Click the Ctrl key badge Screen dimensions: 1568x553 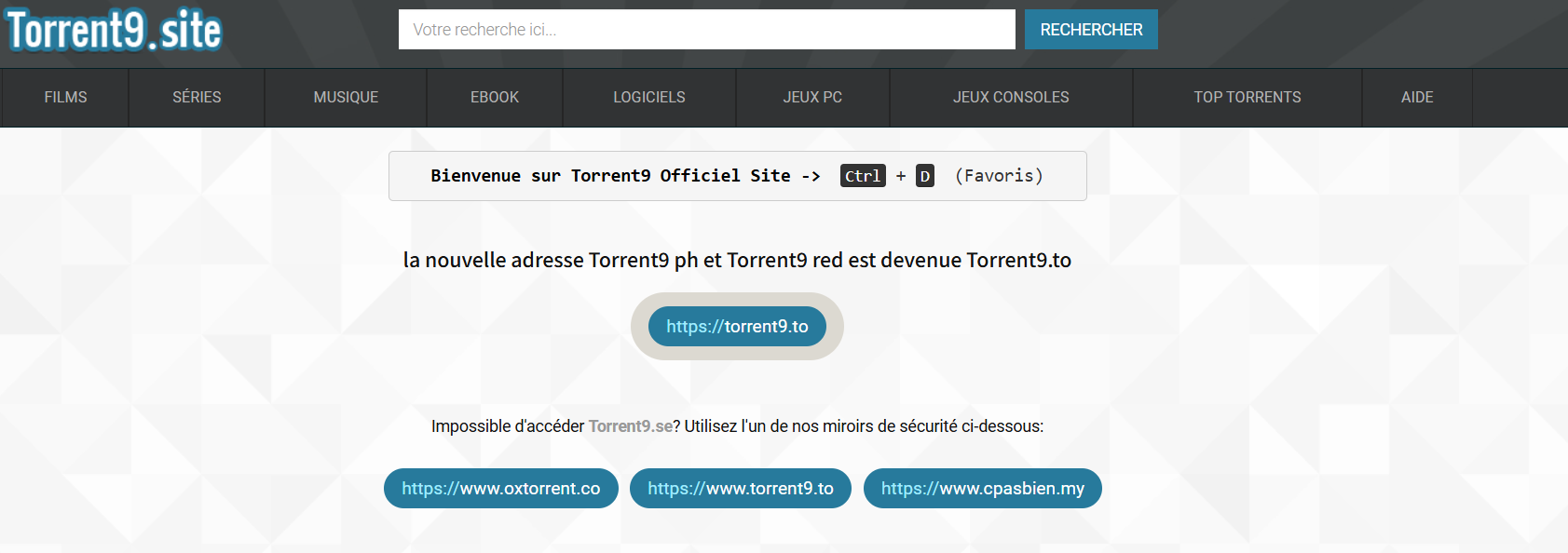863,176
